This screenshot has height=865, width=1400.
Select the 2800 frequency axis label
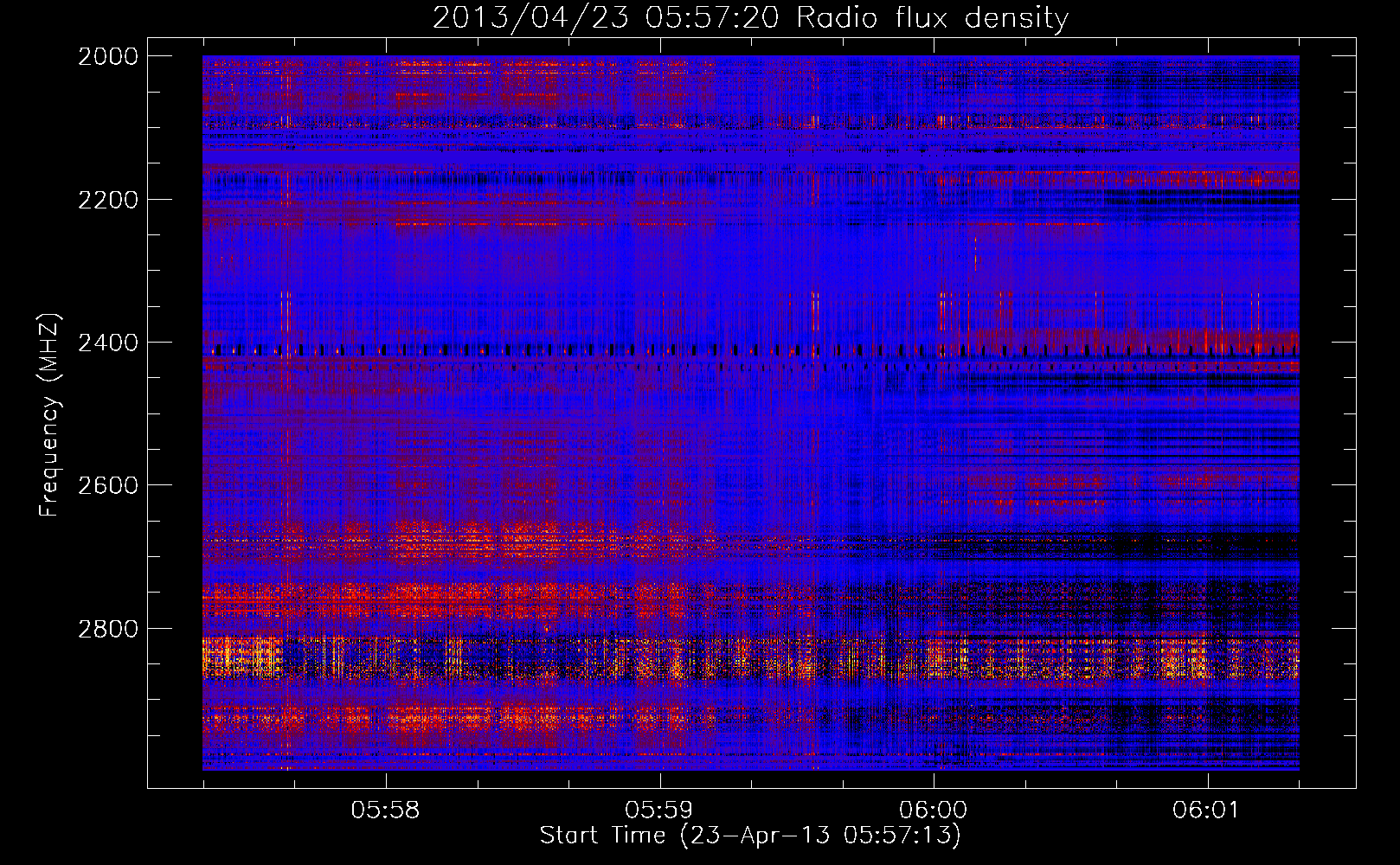pos(108,629)
